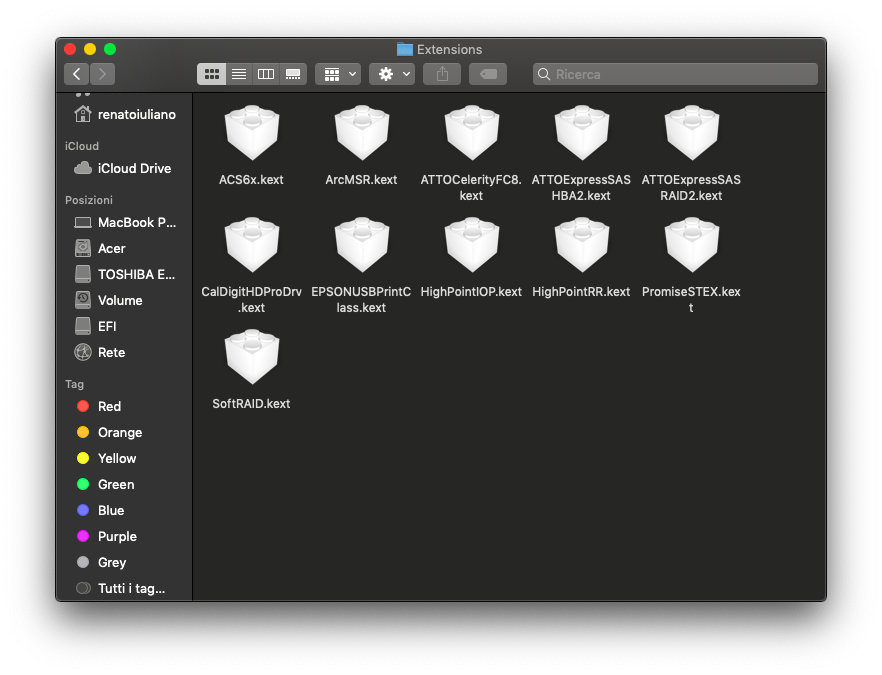Select the CalDigitHDProDrv.kext file icon

tap(251, 245)
